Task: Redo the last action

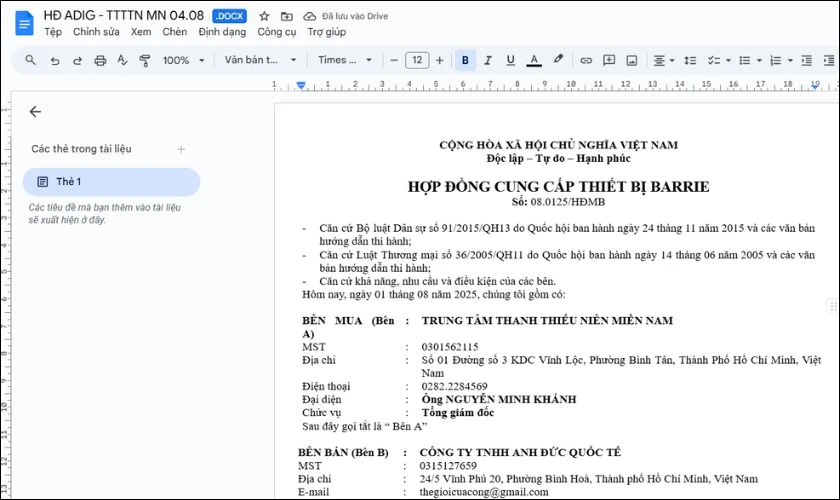Action: 78,61
